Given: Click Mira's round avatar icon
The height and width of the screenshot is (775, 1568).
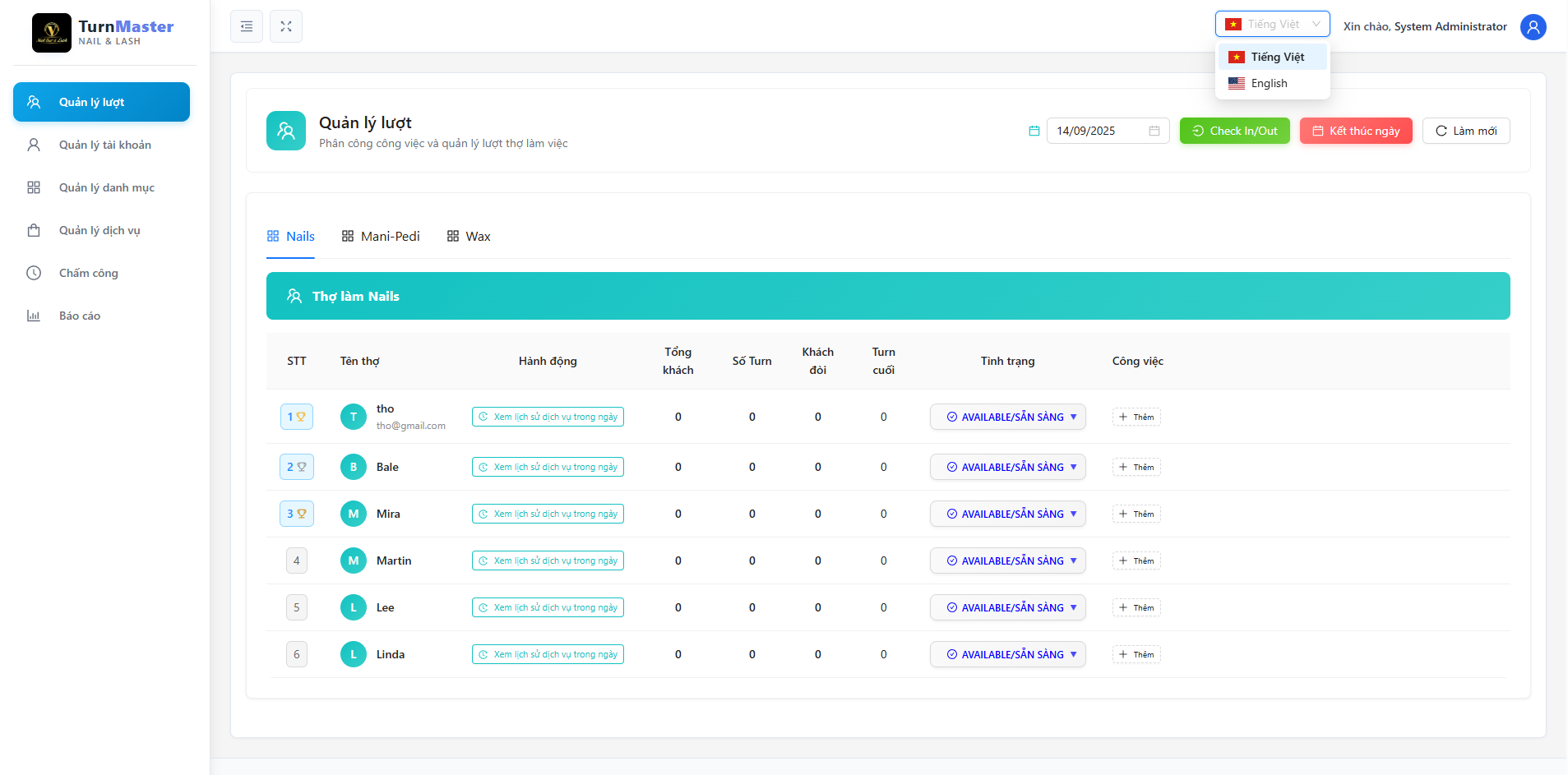Looking at the screenshot, I should pos(354,514).
